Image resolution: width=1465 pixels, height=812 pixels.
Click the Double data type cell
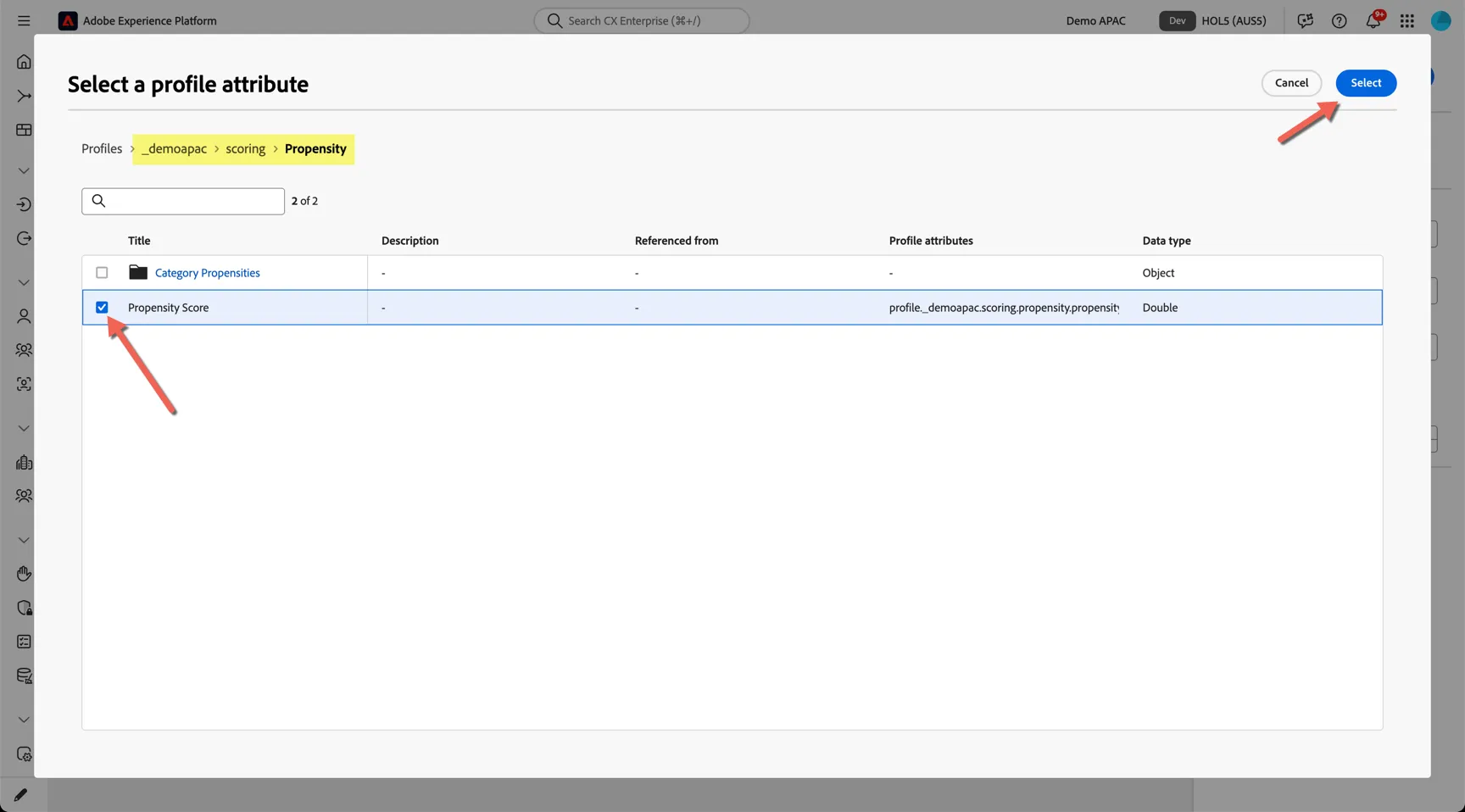pyautogui.click(x=1160, y=308)
